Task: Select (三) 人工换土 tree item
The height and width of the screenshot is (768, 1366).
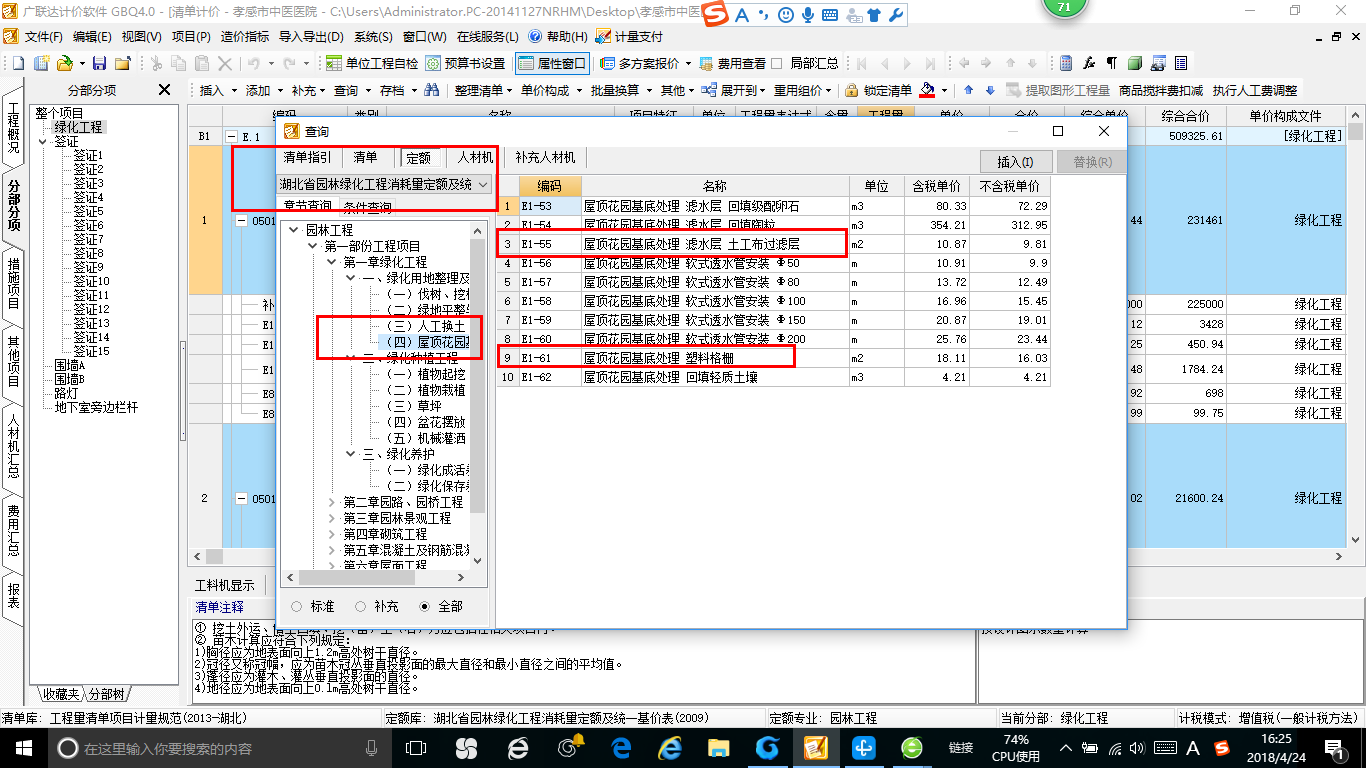Action: click(x=427, y=326)
